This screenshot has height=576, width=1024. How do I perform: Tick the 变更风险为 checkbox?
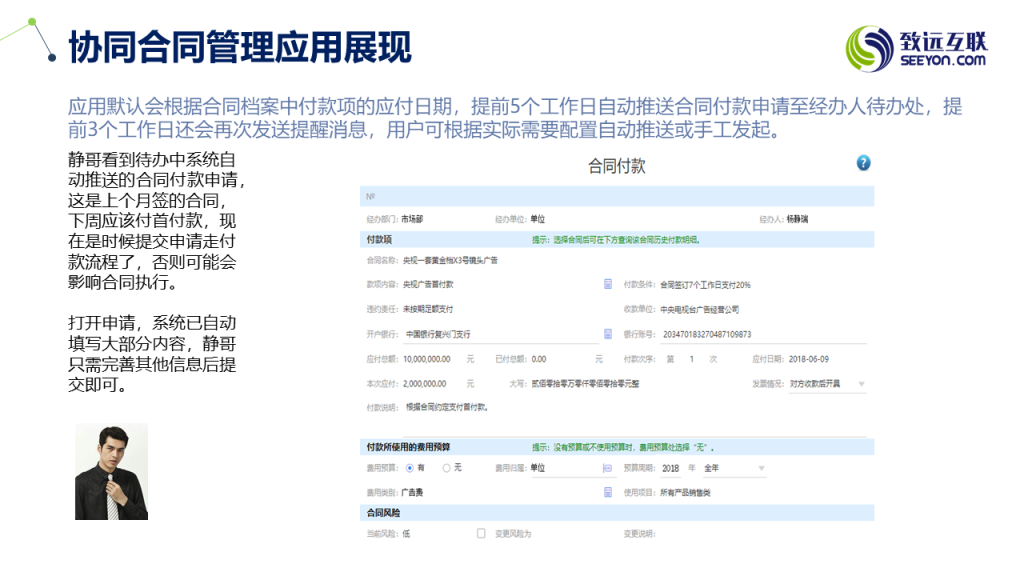click(x=481, y=534)
